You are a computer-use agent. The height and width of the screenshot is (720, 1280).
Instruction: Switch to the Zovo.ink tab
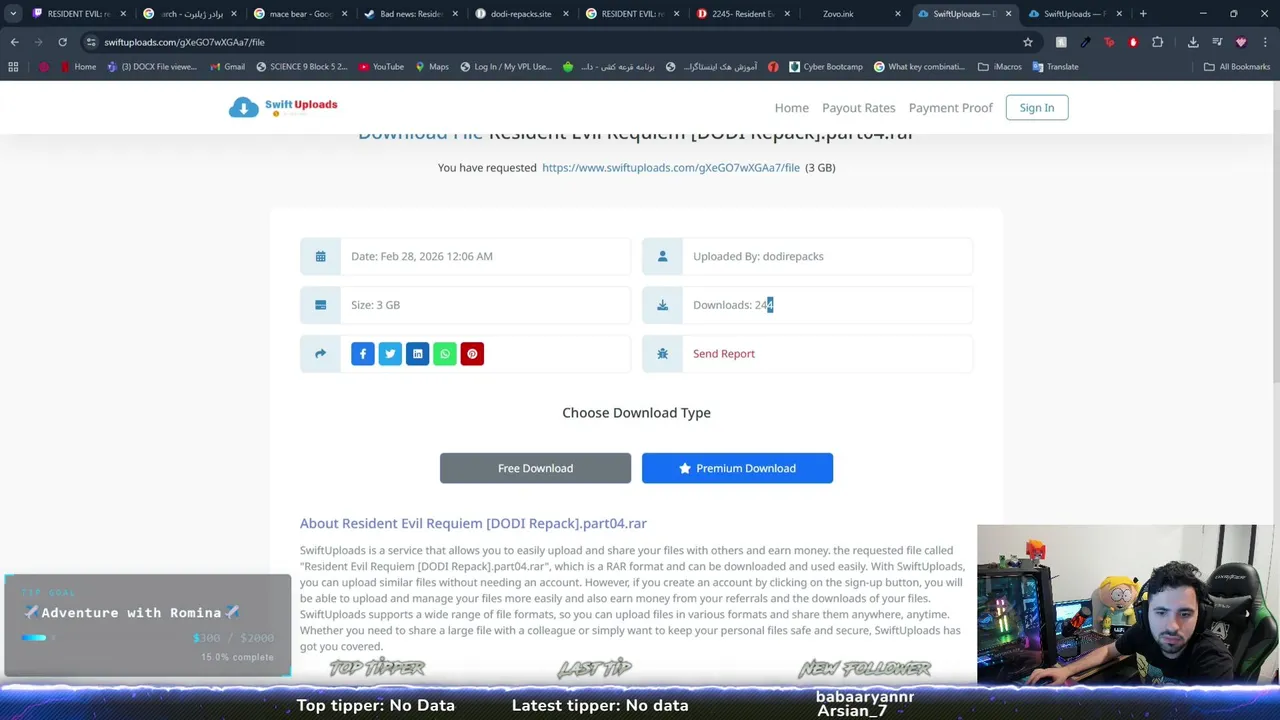854,14
